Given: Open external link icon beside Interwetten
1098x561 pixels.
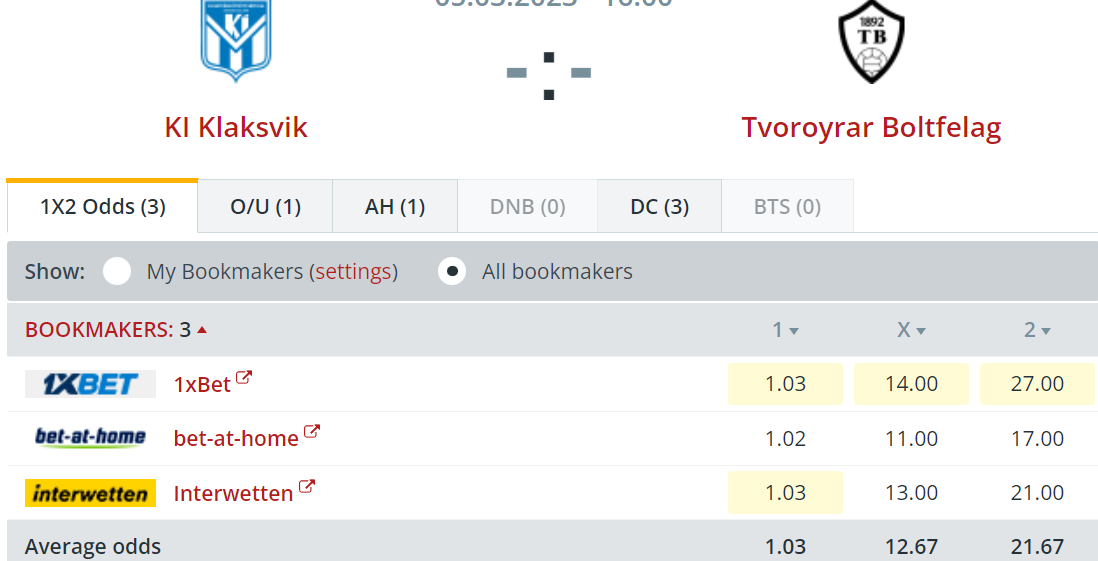Looking at the screenshot, I should [307, 487].
